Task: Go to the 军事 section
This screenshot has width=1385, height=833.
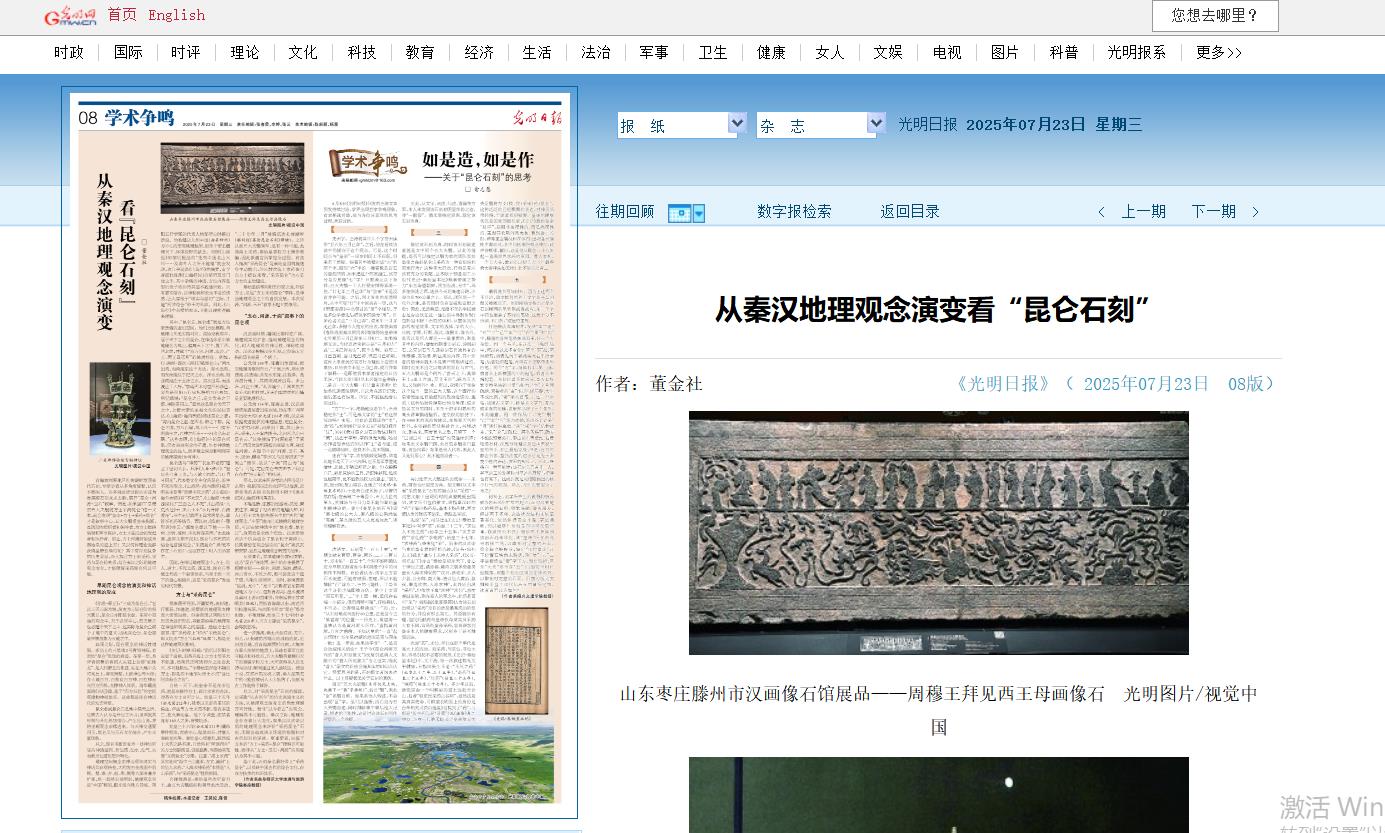Action: tap(654, 52)
